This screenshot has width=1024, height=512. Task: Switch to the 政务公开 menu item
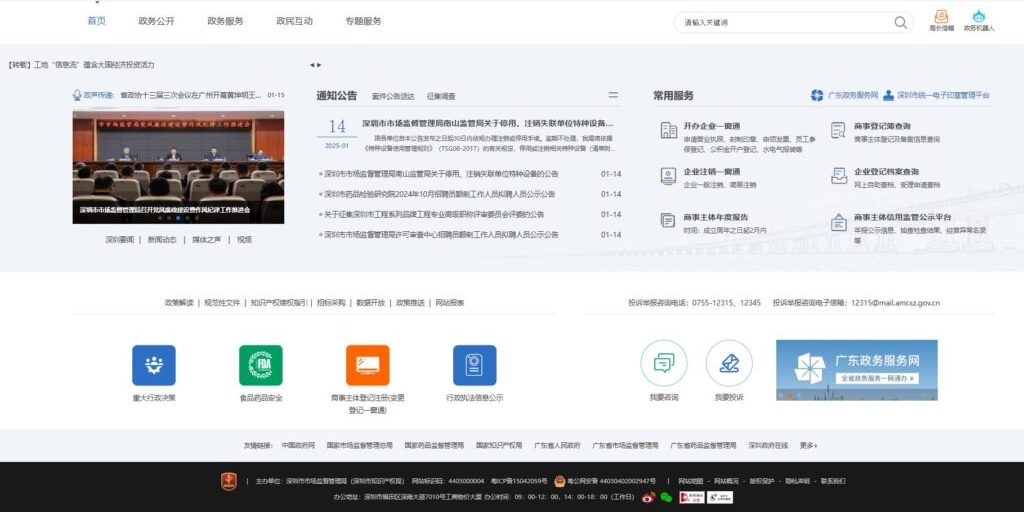(x=156, y=21)
